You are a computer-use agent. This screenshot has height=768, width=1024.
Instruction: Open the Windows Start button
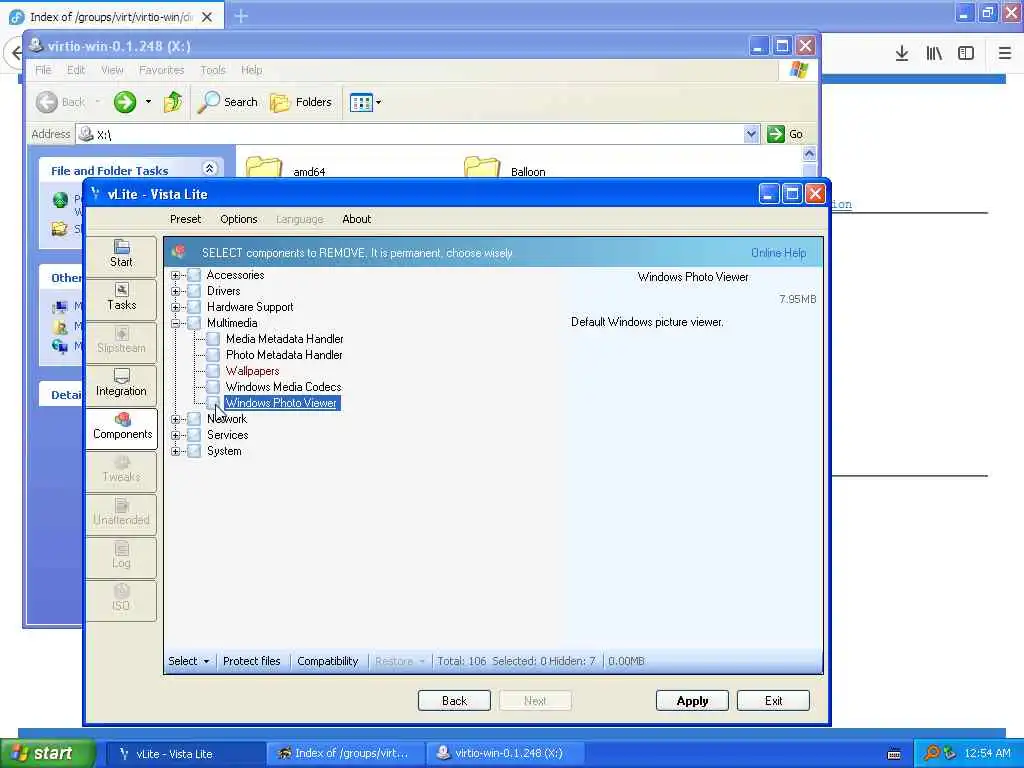pyautogui.click(x=48, y=753)
